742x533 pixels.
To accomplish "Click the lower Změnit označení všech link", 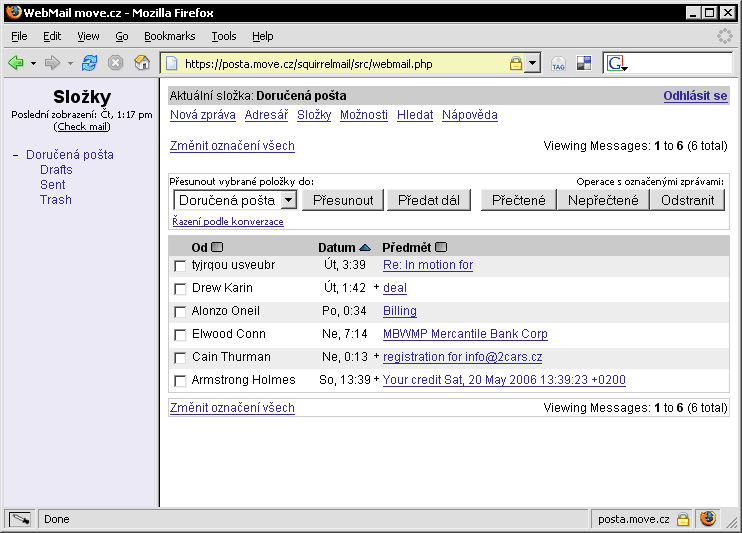I will (232, 408).
